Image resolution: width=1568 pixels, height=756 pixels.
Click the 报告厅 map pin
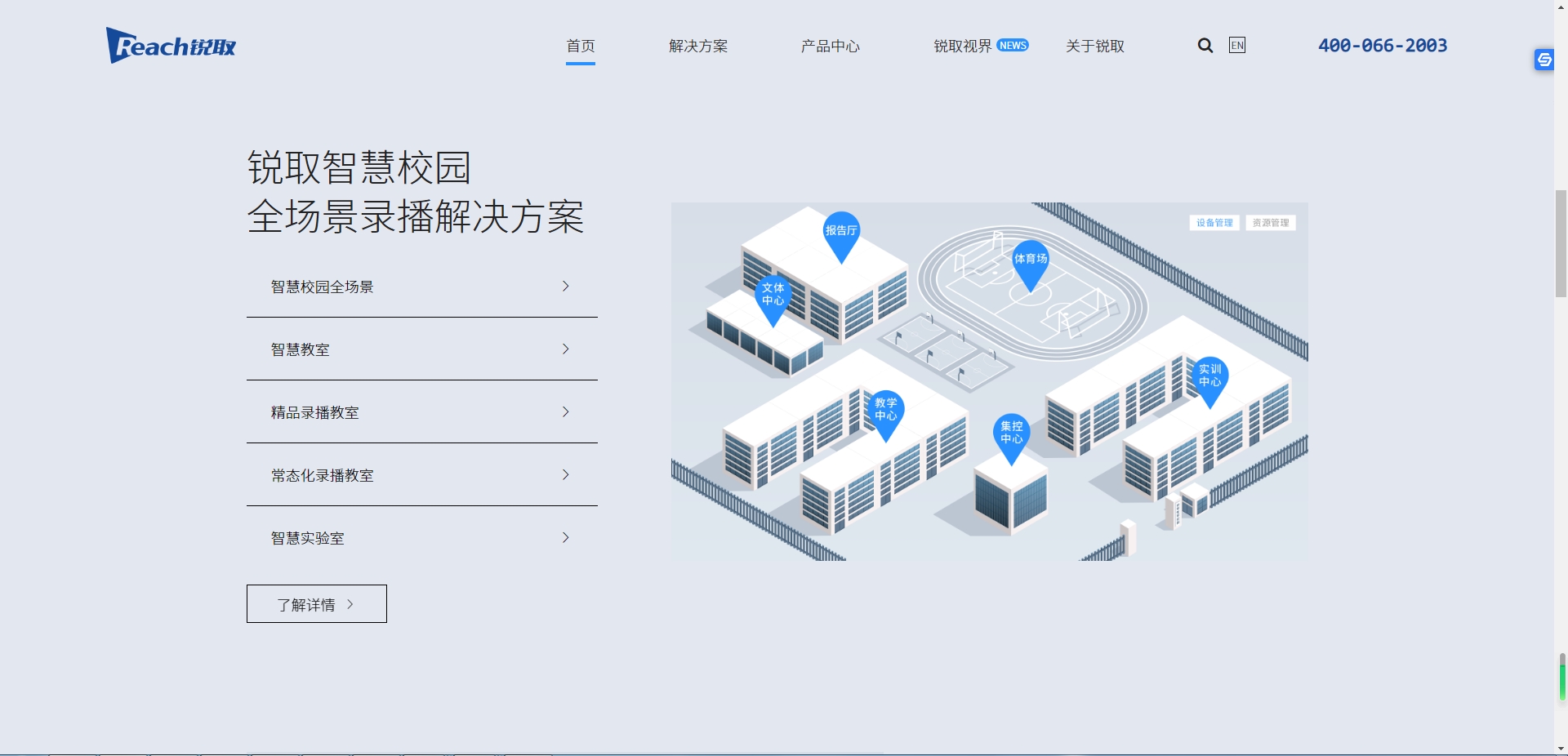pos(841,232)
